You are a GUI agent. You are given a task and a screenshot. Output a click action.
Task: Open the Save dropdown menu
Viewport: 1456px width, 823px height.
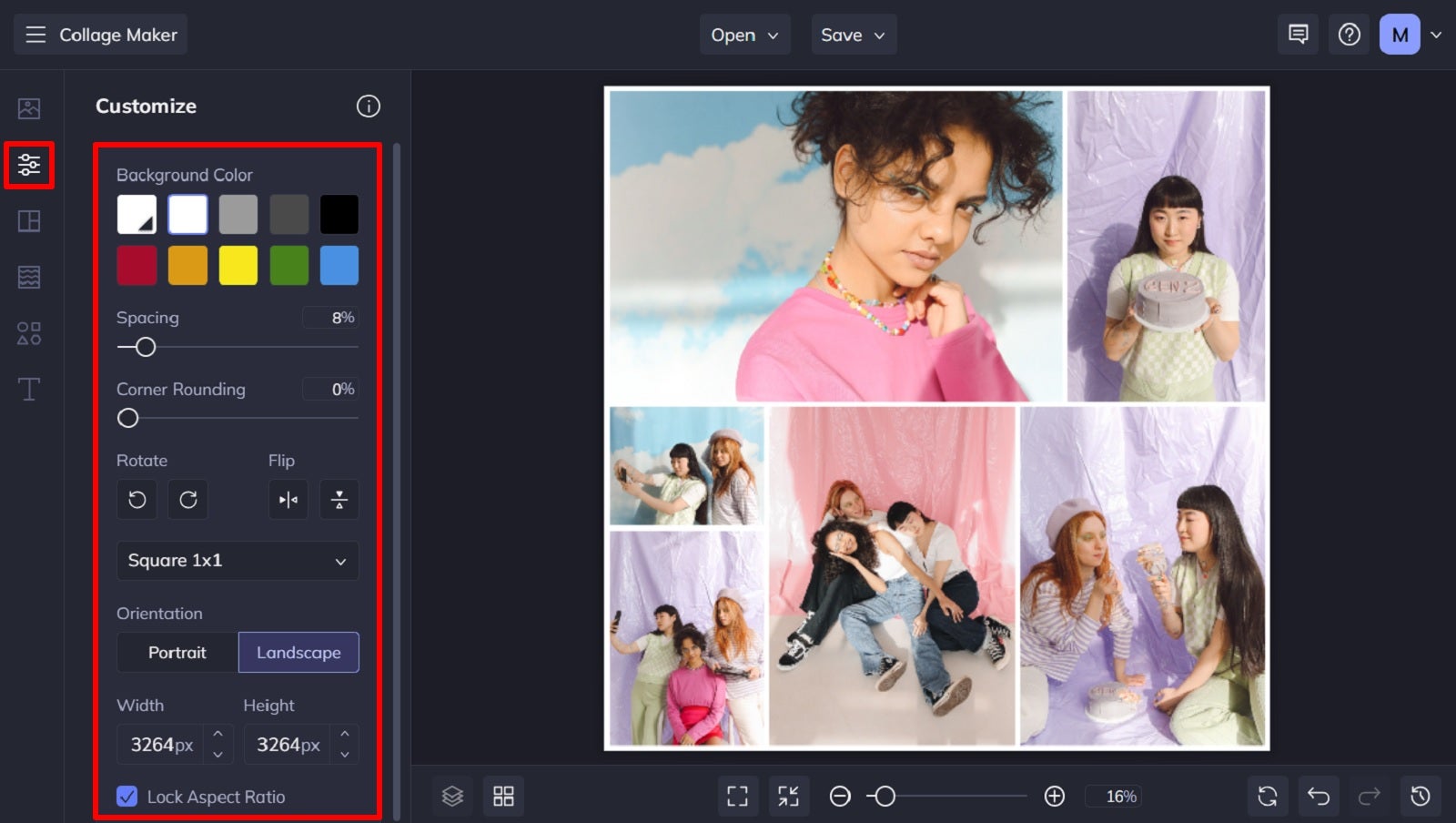pos(853,35)
